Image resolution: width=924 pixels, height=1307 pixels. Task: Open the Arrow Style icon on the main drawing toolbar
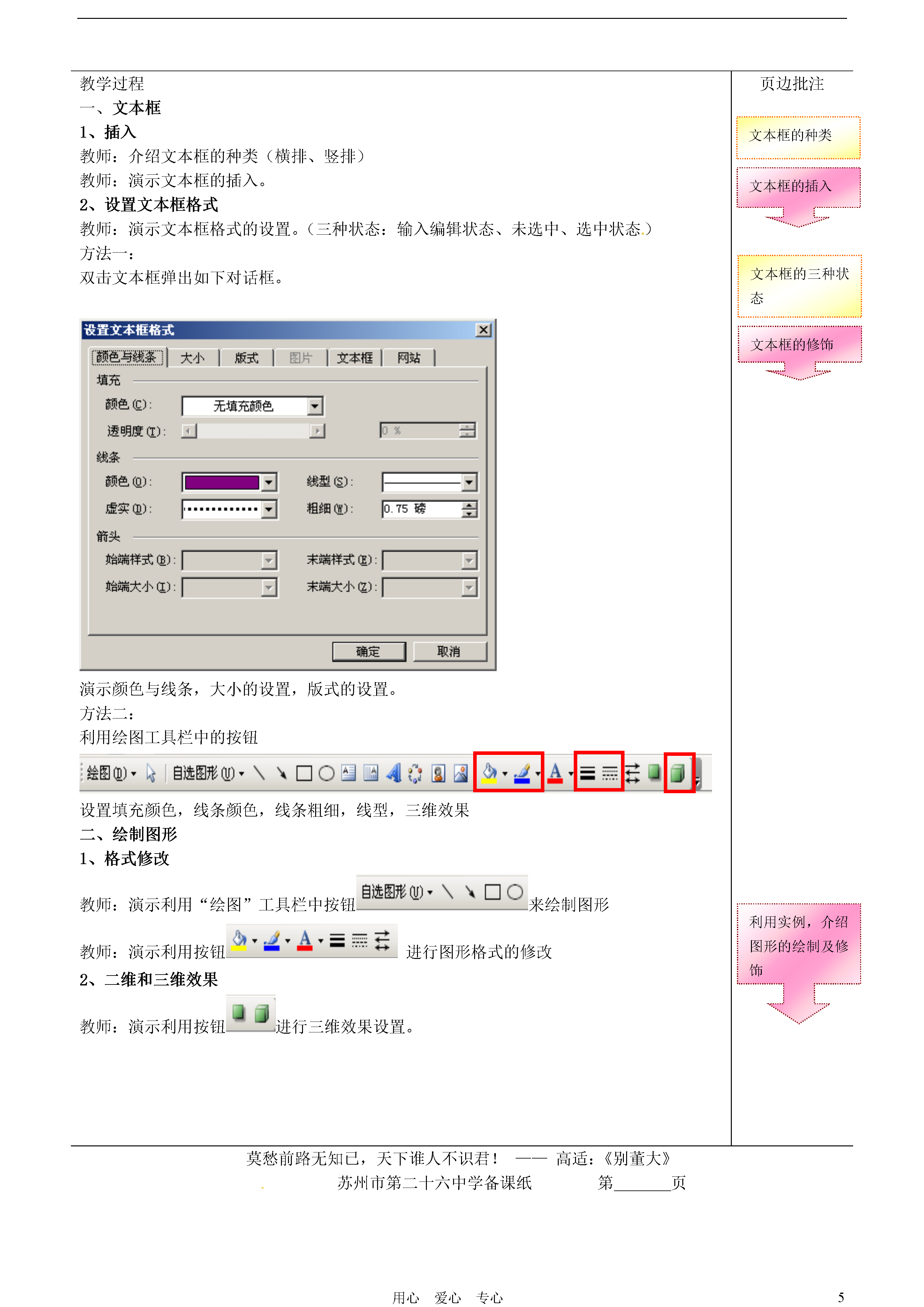[632, 773]
